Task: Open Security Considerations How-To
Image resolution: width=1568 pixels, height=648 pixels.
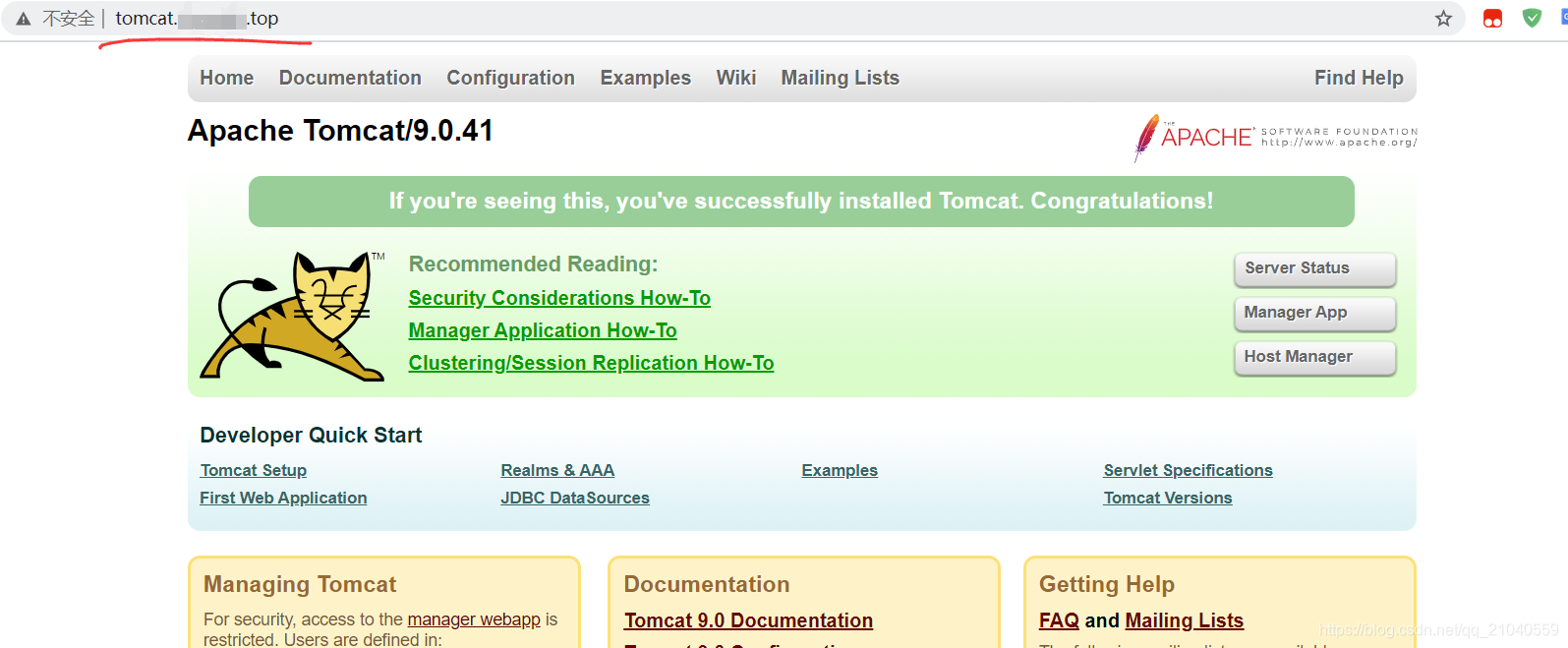Action: [x=558, y=297]
